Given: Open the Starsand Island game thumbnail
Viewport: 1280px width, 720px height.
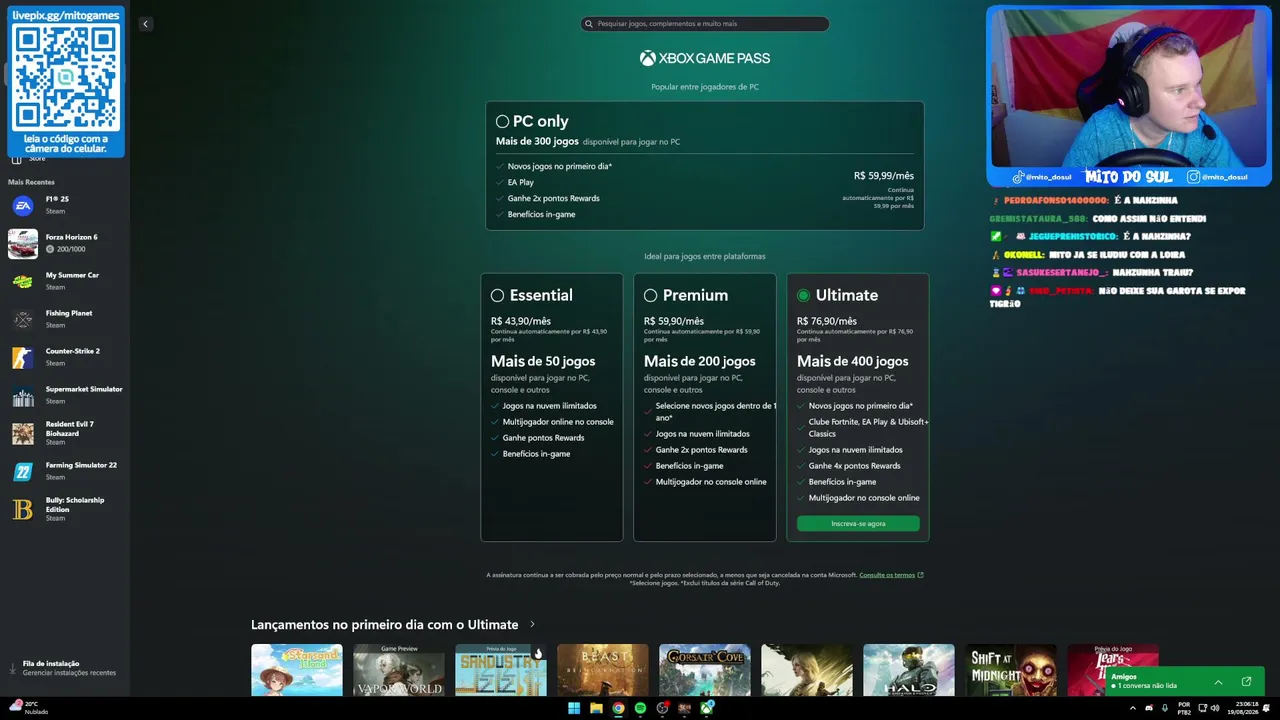Looking at the screenshot, I should coord(297,670).
